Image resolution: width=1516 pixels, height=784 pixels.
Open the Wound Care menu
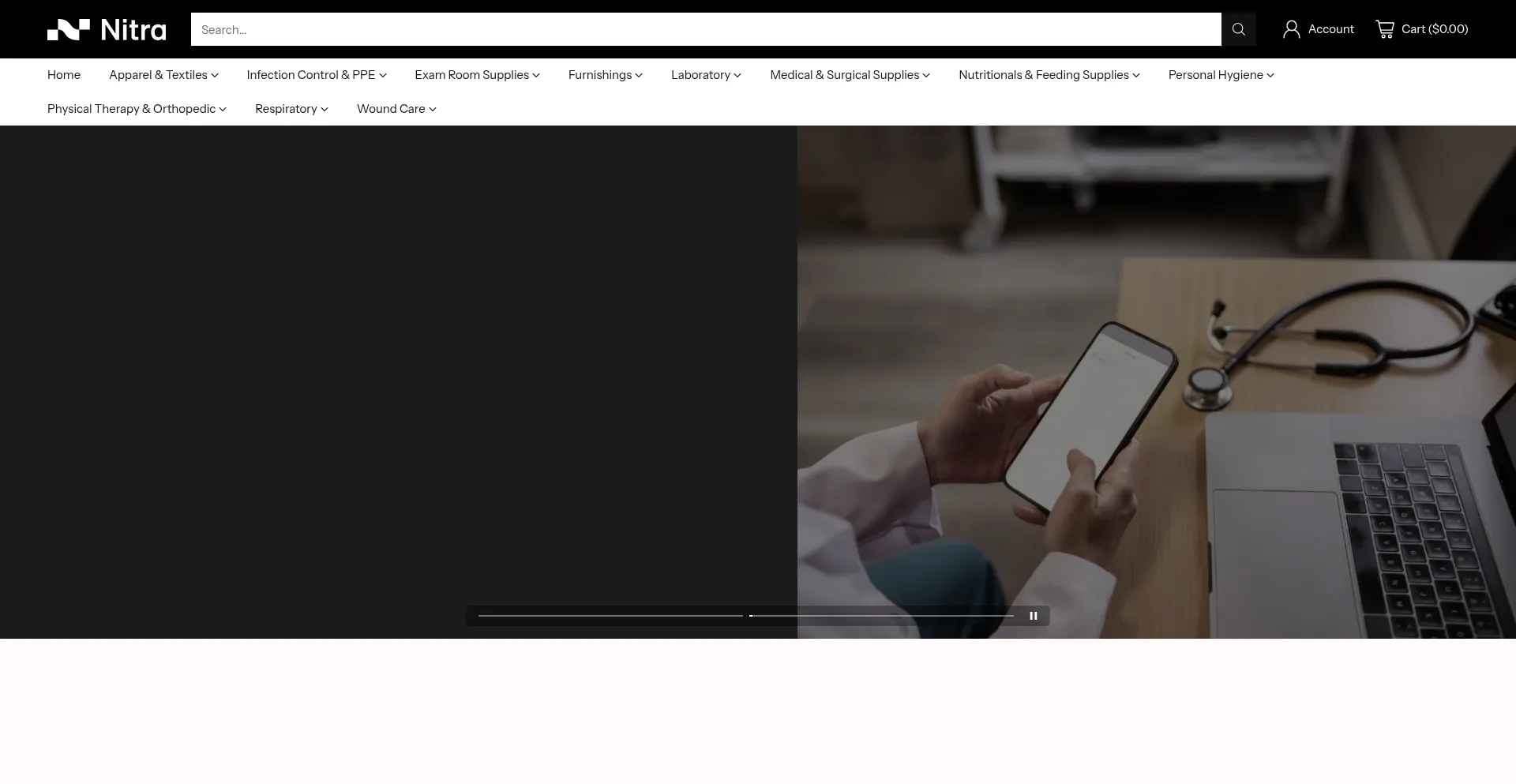396,109
